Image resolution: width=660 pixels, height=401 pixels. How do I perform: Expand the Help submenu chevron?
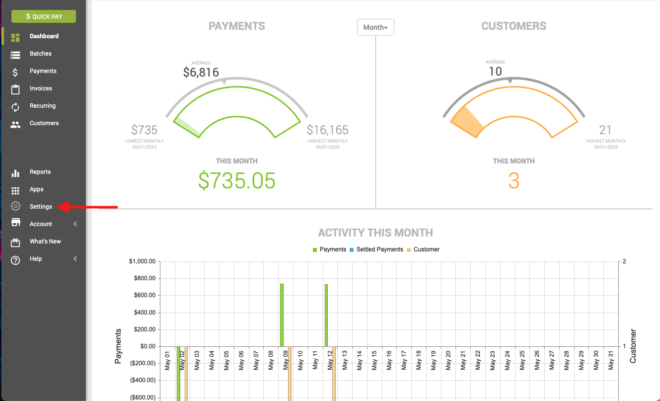tap(75, 259)
